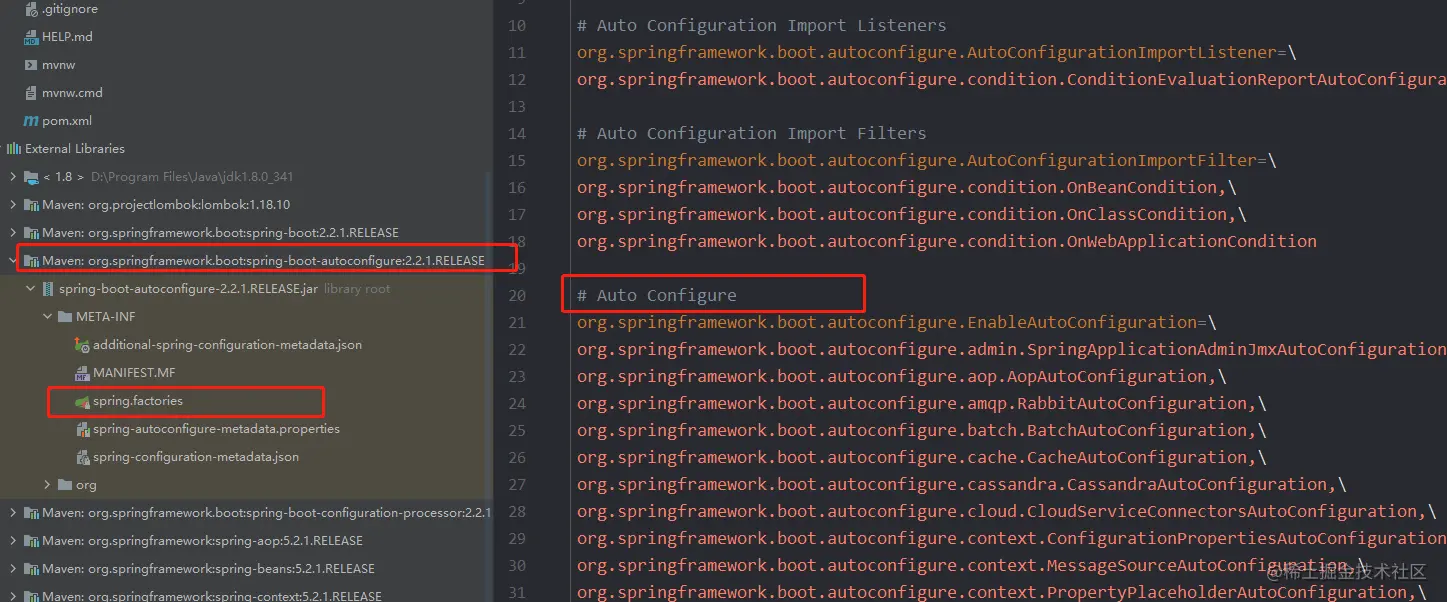1447x602 pixels.
Task: Click the 'cassandra.CassandraAutoConfiguration' line
Action: (961, 485)
